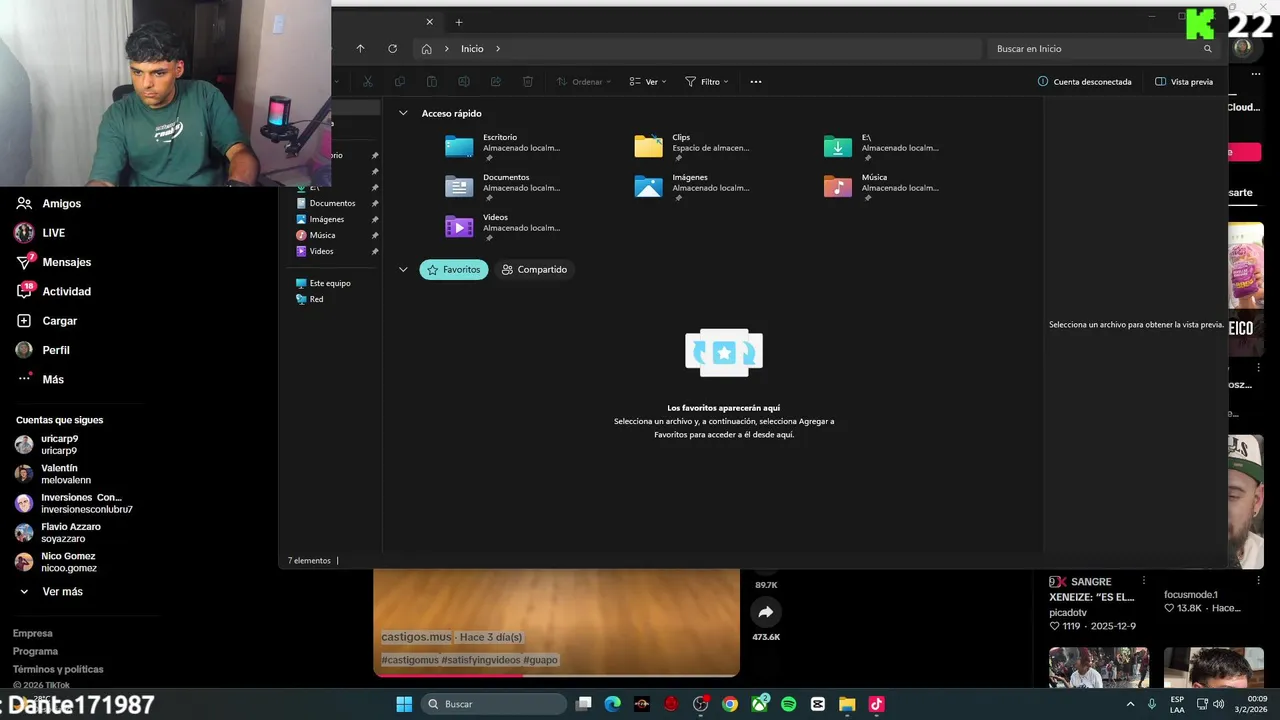Open the Ordenar sort dropdown
The image size is (1280, 720).
point(584,81)
